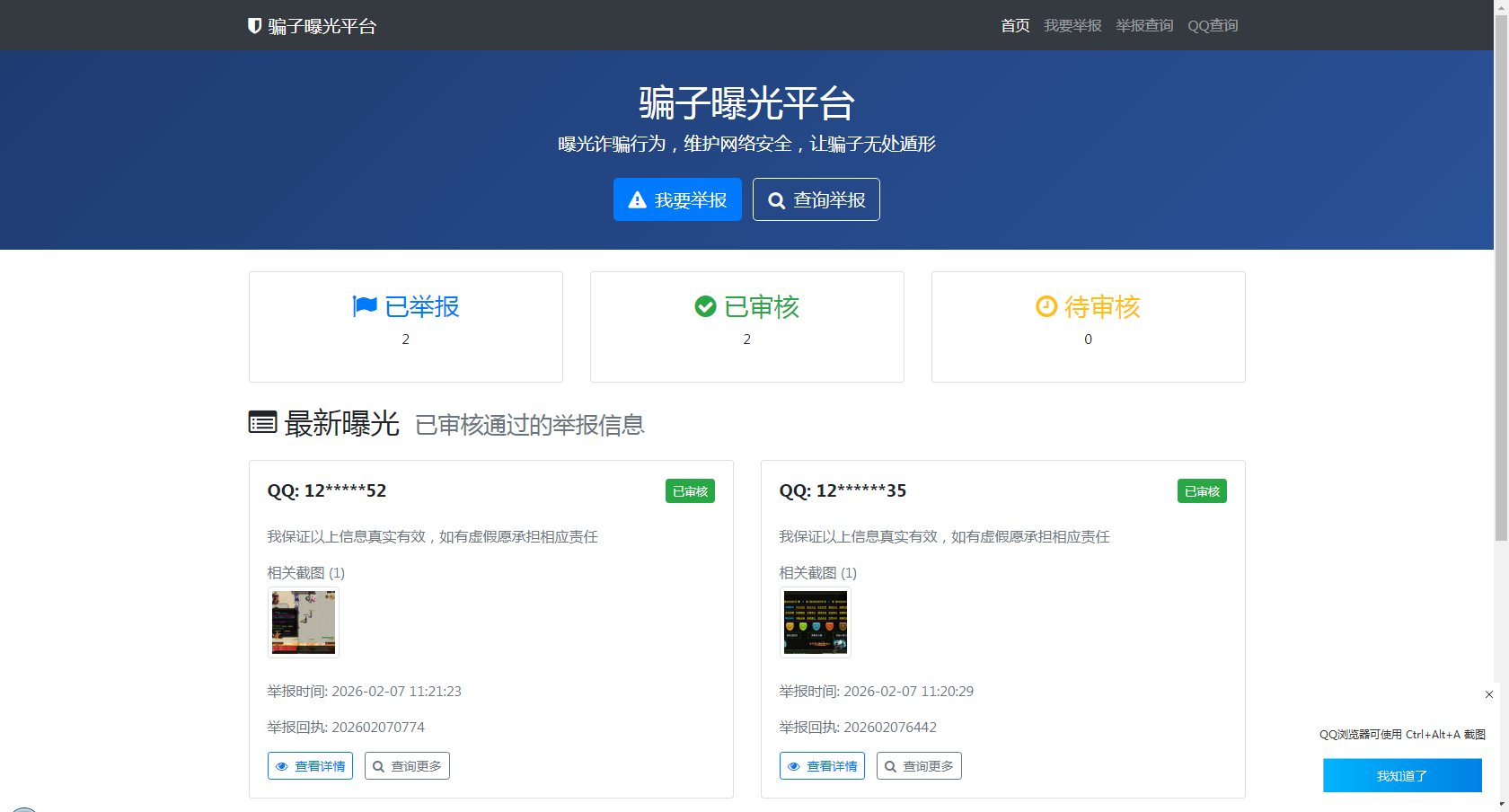
Task: Click 查询更多 on the QQ 12*****52 card
Action: click(x=407, y=766)
